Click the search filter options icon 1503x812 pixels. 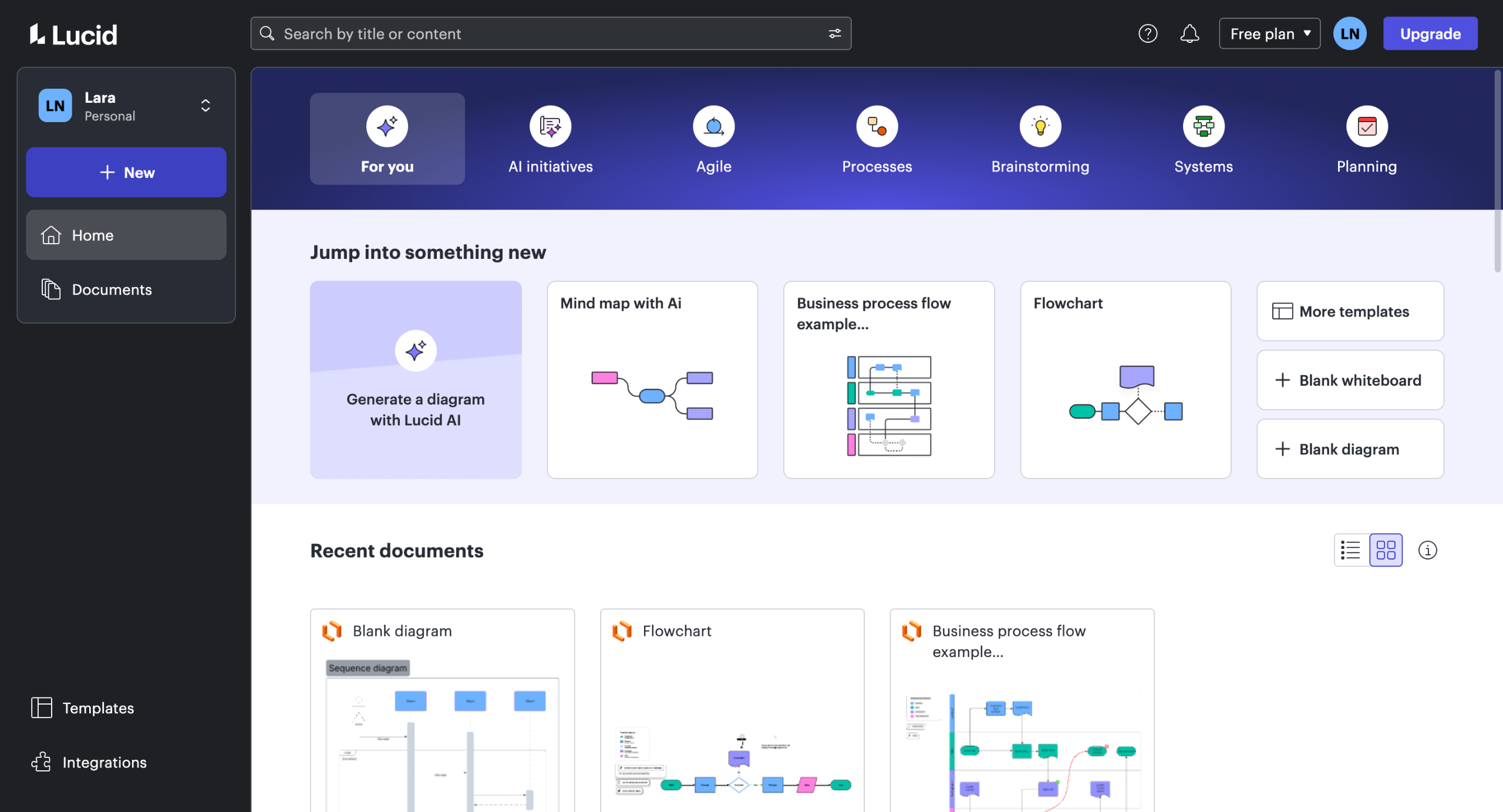[834, 33]
